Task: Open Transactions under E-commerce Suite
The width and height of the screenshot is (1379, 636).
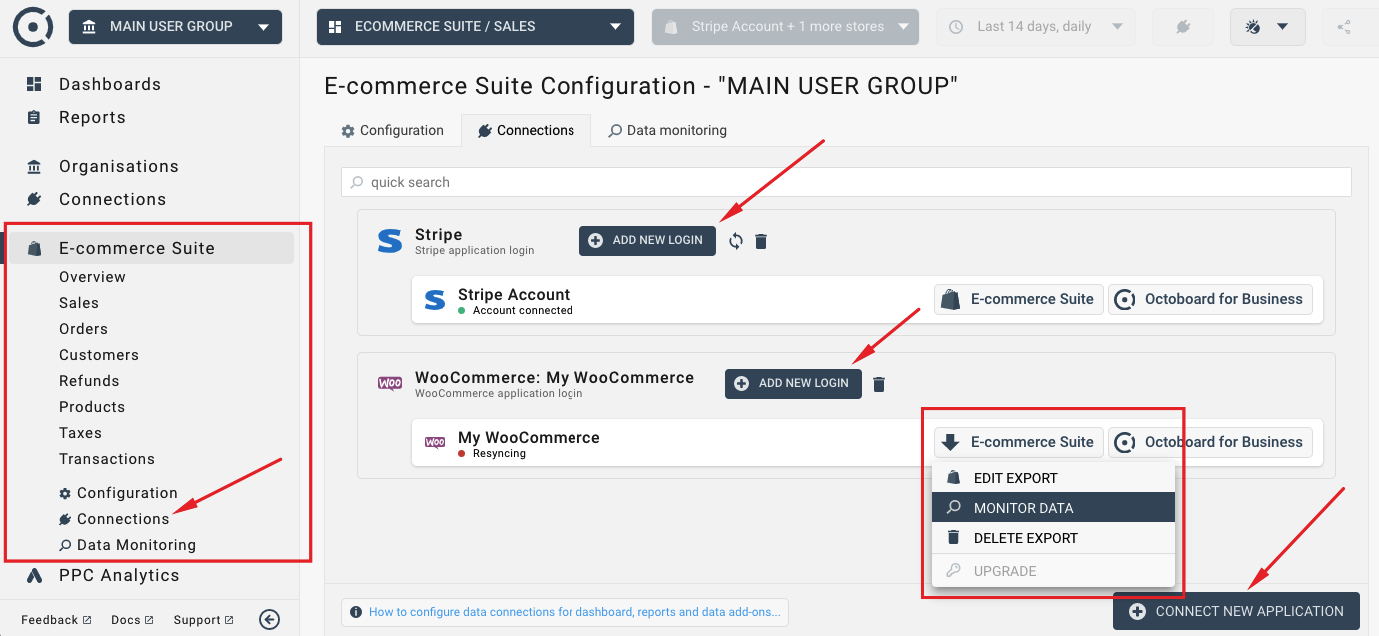Action: [x=107, y=459]
